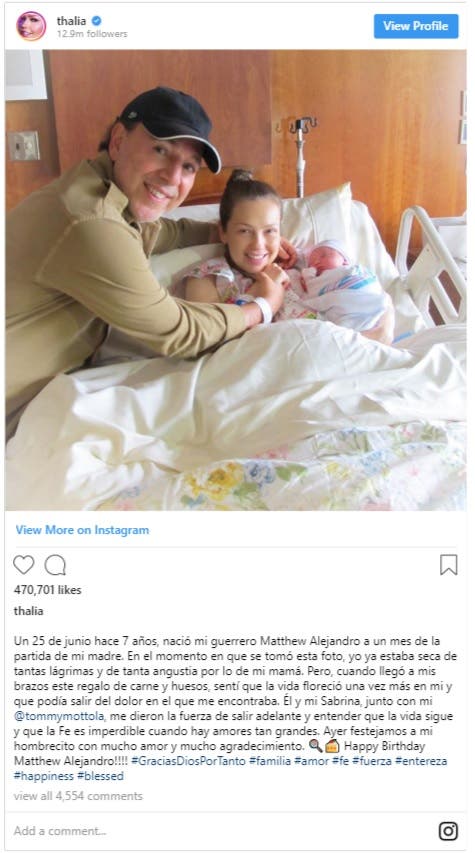Open the #fuerza hashtag
The image size is (475, 853).
[x=372, y=761]
